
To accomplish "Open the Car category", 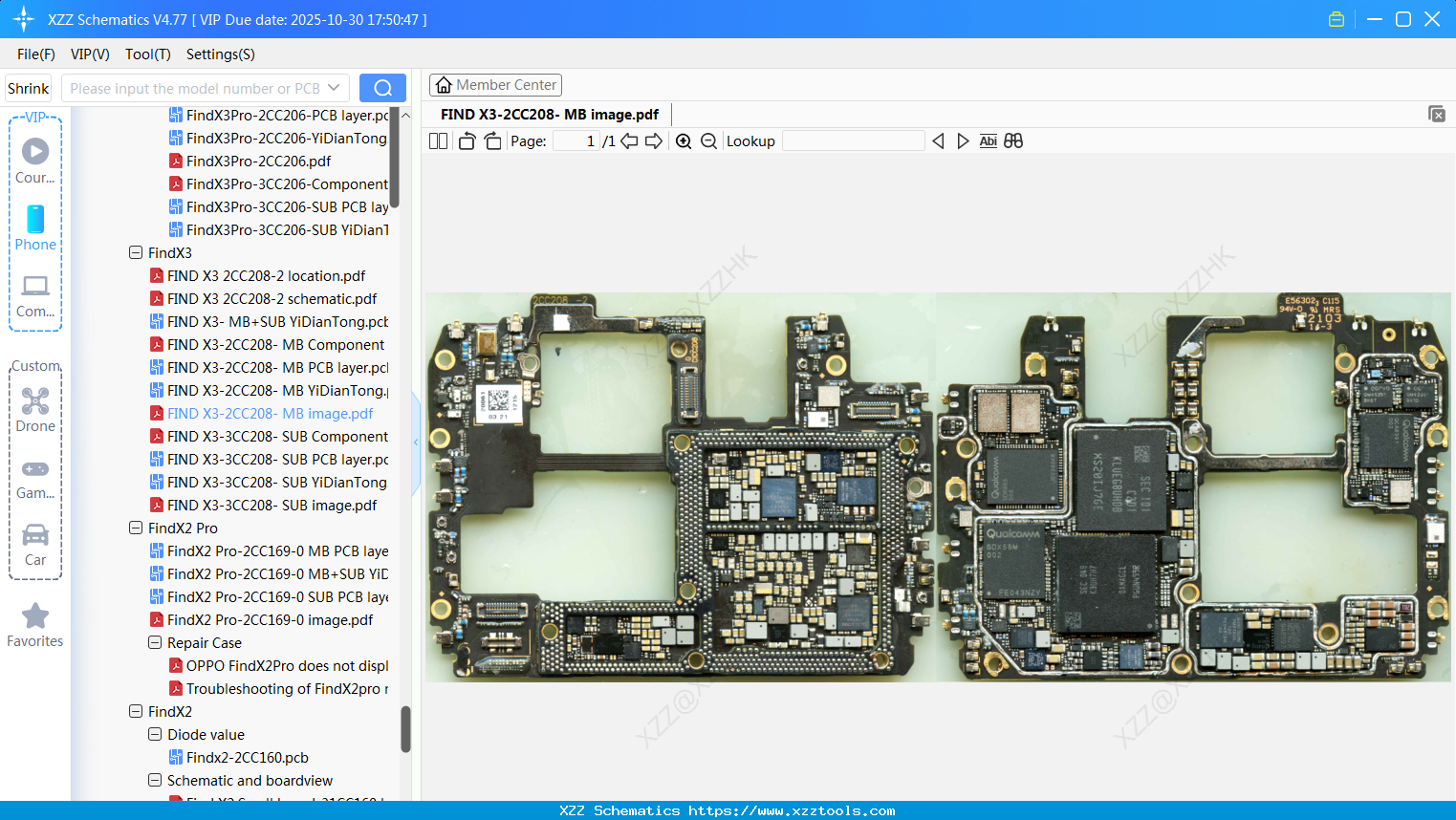I will pos(35,544).
